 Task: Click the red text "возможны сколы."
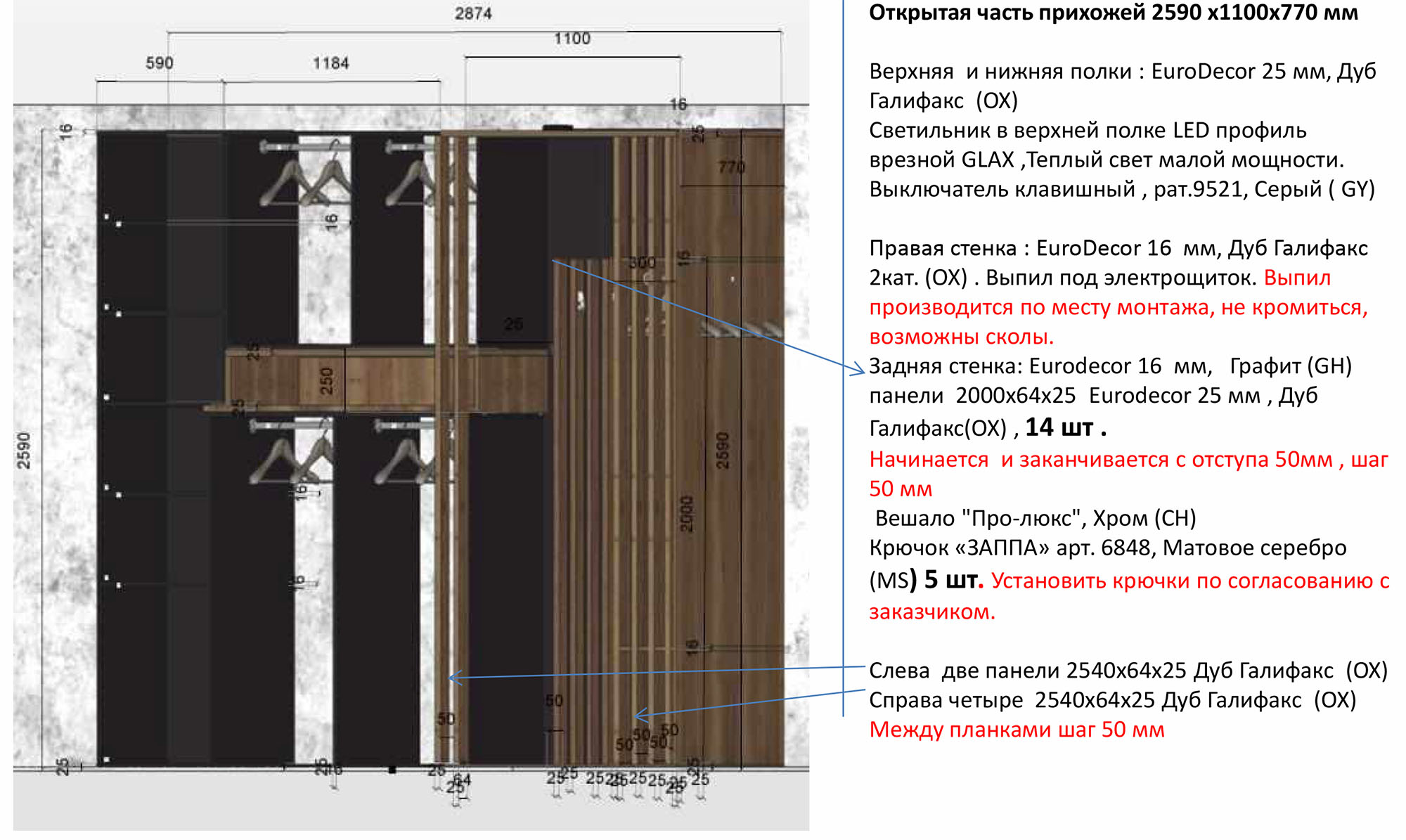point(962,337)
